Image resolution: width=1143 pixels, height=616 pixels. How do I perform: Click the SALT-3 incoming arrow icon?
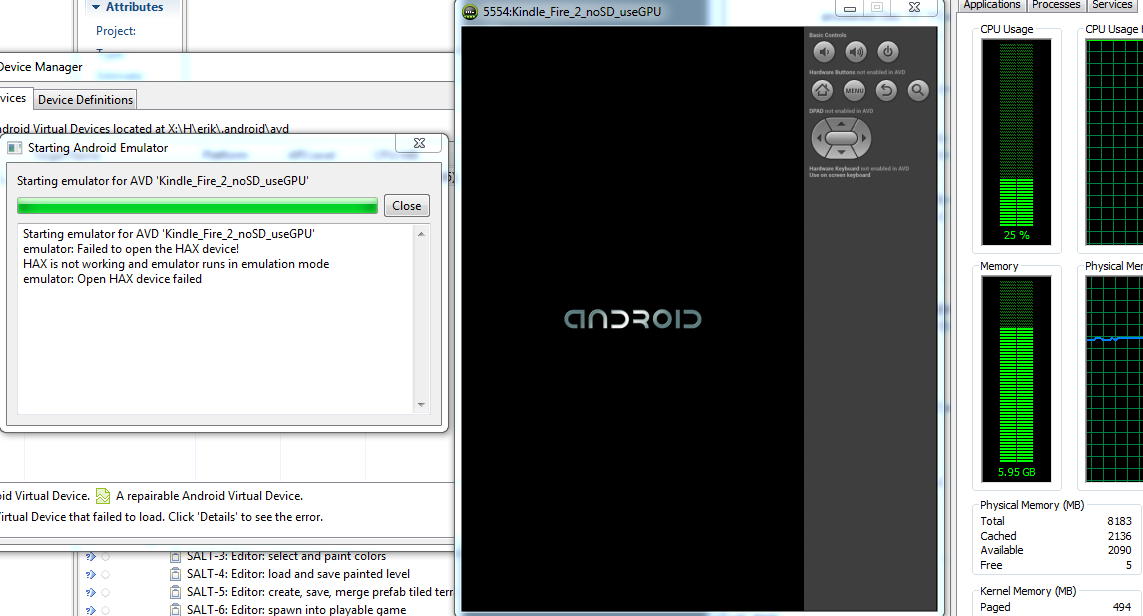click(x=90, y=556)
